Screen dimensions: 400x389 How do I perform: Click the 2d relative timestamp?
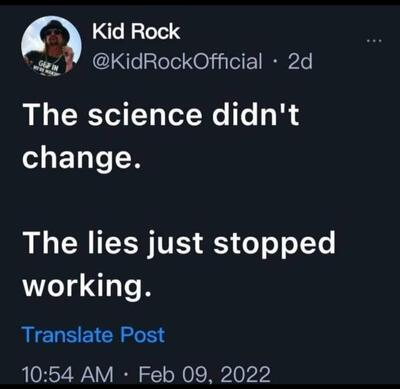click(300, 61)
